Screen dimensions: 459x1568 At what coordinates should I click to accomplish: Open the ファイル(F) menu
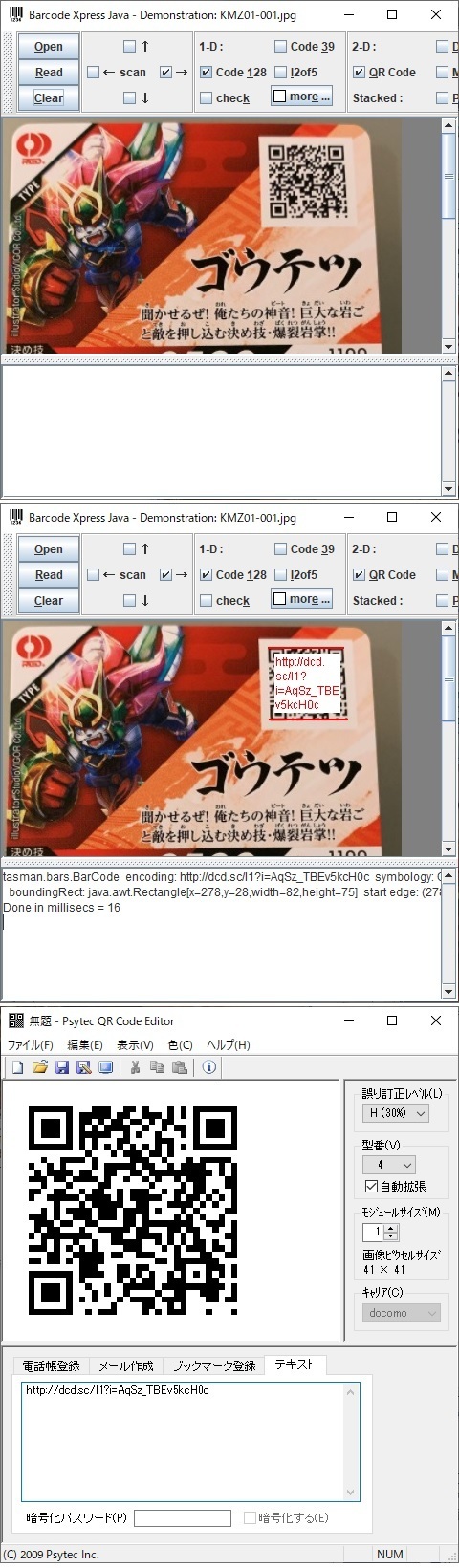tap(31, 1044)
